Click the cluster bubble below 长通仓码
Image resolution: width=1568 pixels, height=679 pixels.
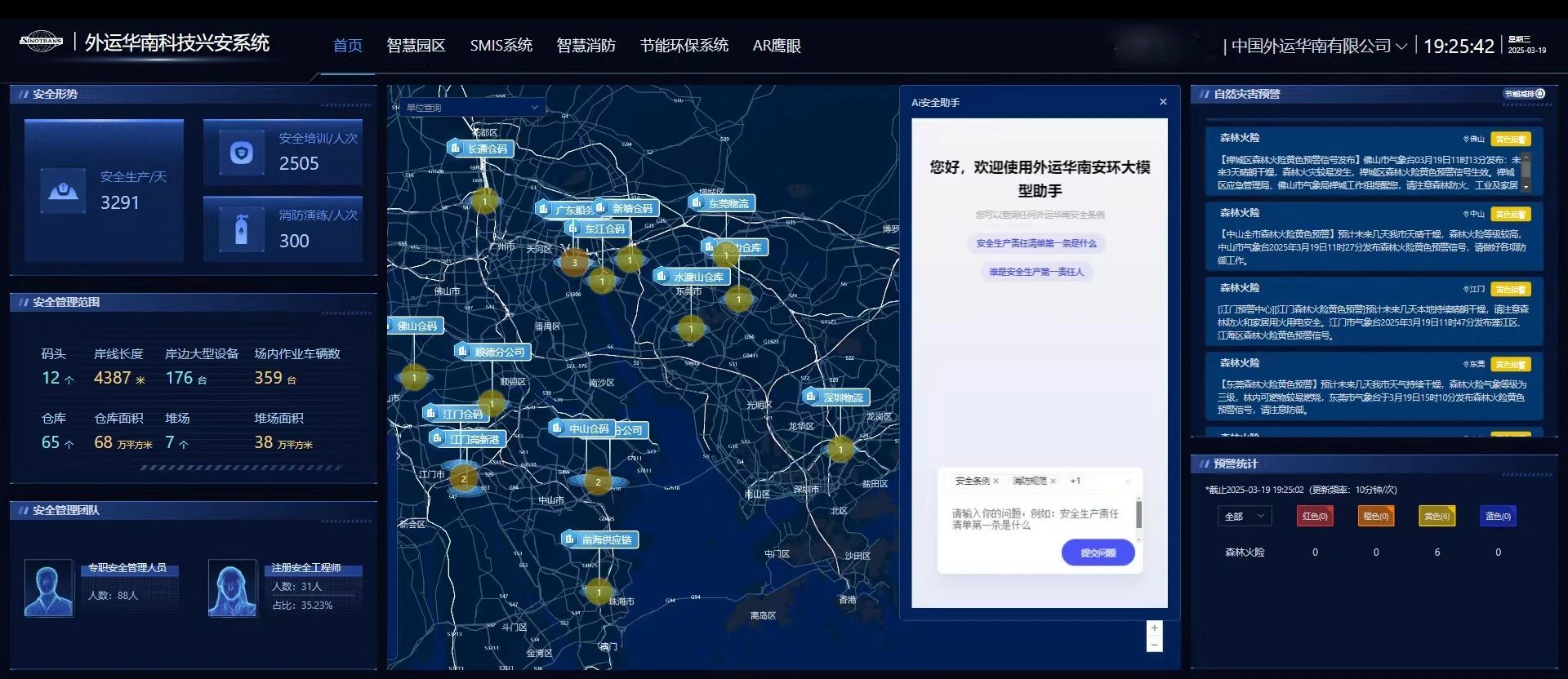[x=485, y=201]
